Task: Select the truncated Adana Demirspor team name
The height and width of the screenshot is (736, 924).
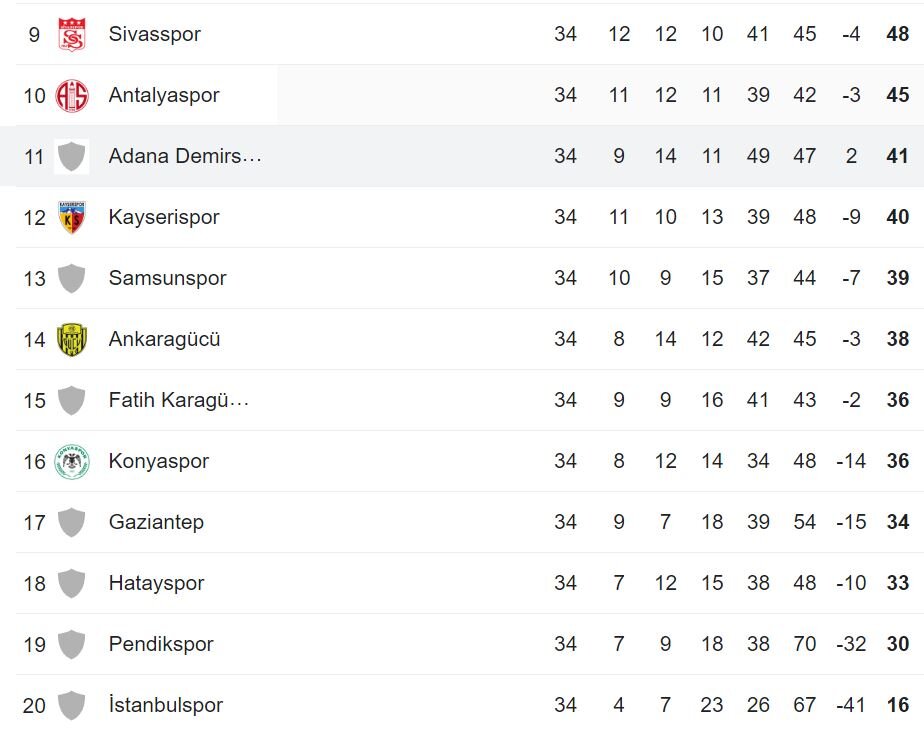Action: pos(185,157)
